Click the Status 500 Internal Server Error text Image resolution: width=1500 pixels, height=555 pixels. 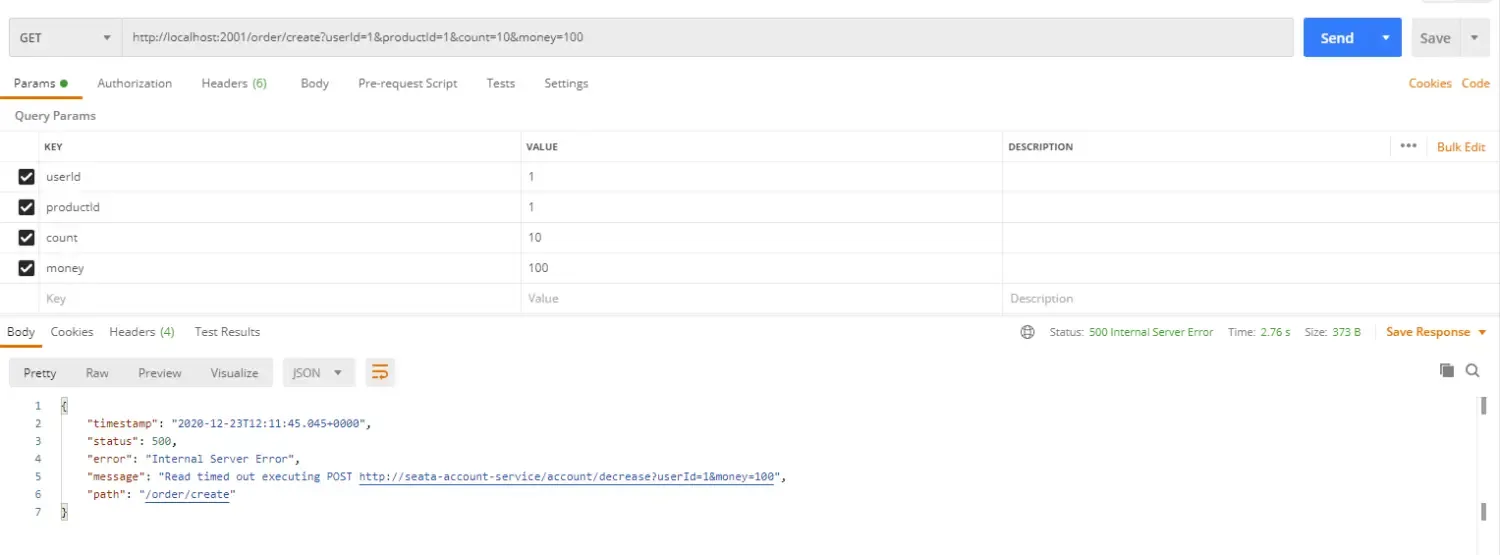1131,332
